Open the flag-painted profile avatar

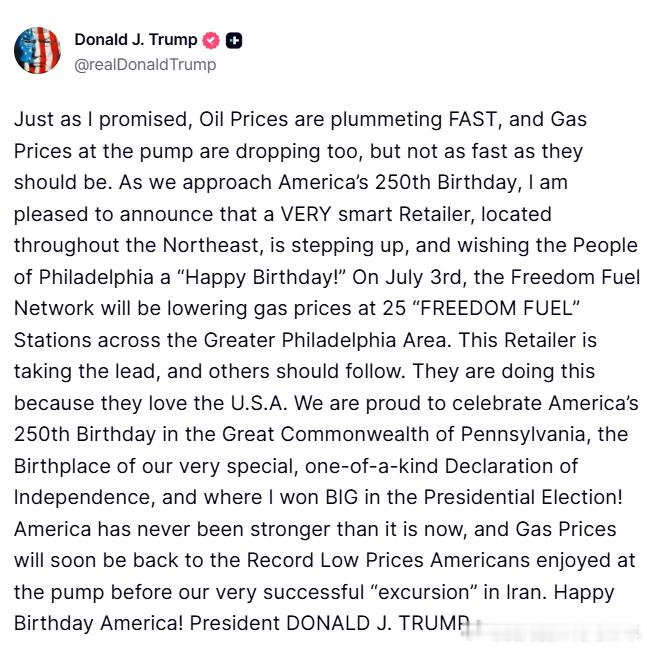[x=37, y=50]
